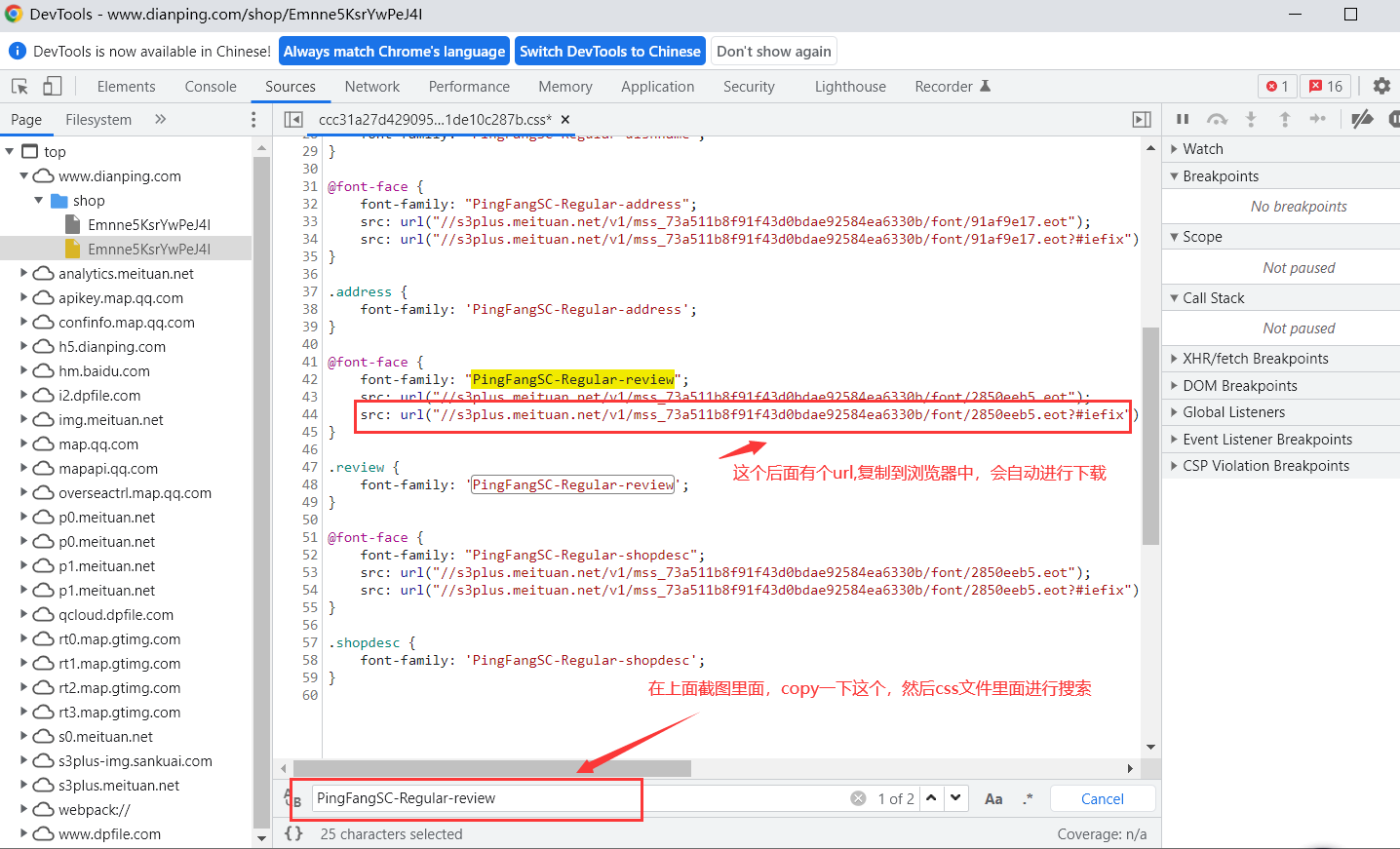Toggle the navigator sidebar icon
Viewport: 1400px width, 849px height.
[292, 119]
